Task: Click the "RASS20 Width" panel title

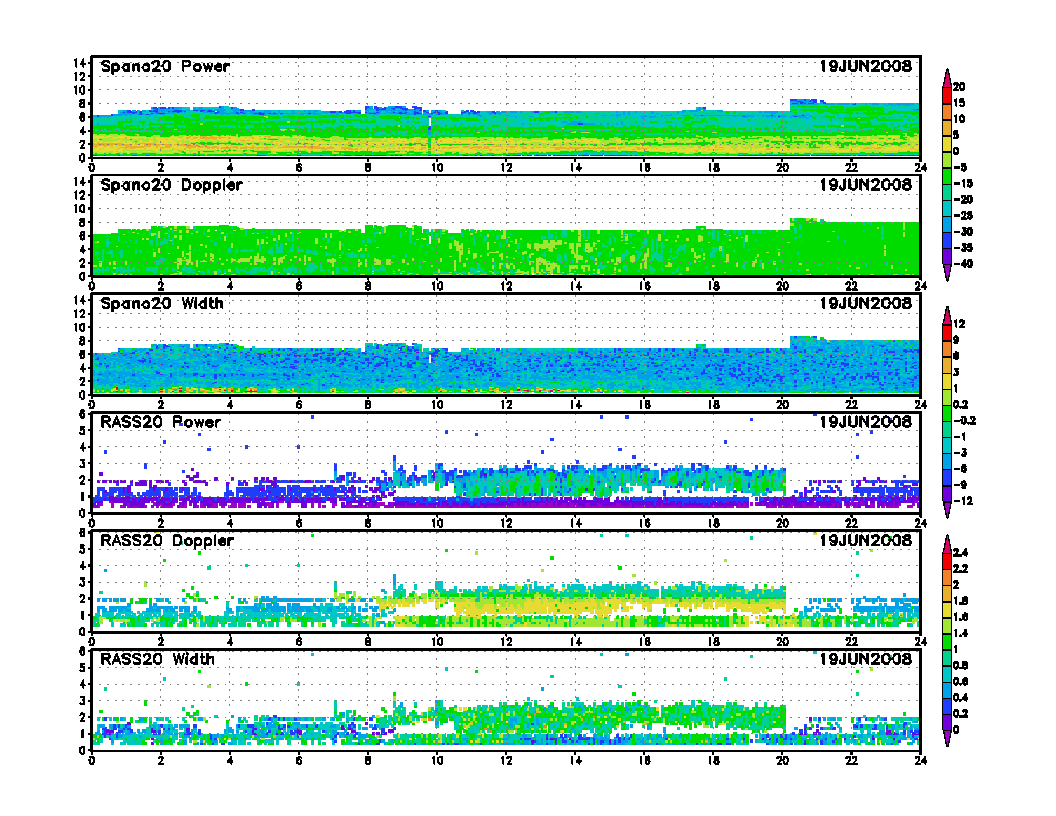Action: pyautogui.click(x=157, y=659)
